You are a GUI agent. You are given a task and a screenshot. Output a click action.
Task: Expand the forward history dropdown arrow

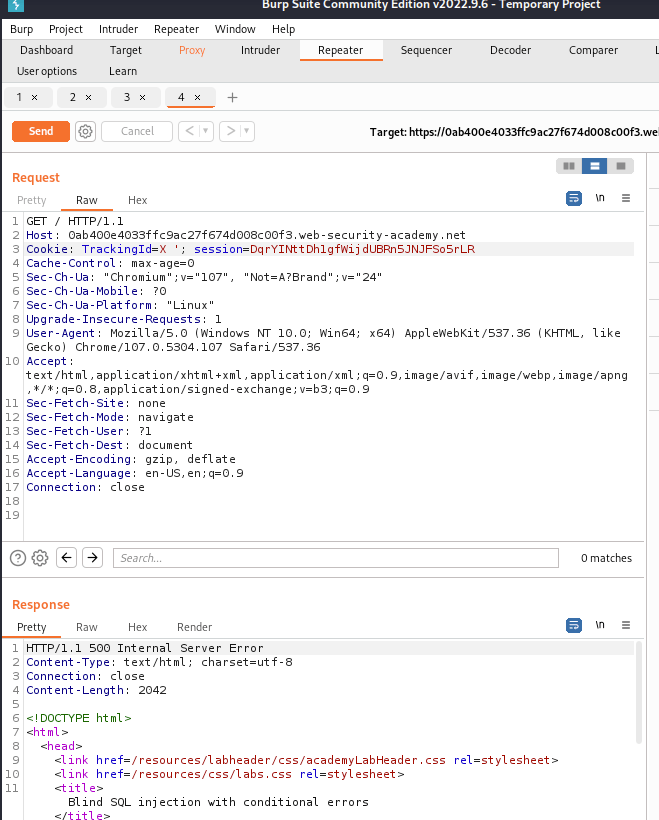(246, 131)
